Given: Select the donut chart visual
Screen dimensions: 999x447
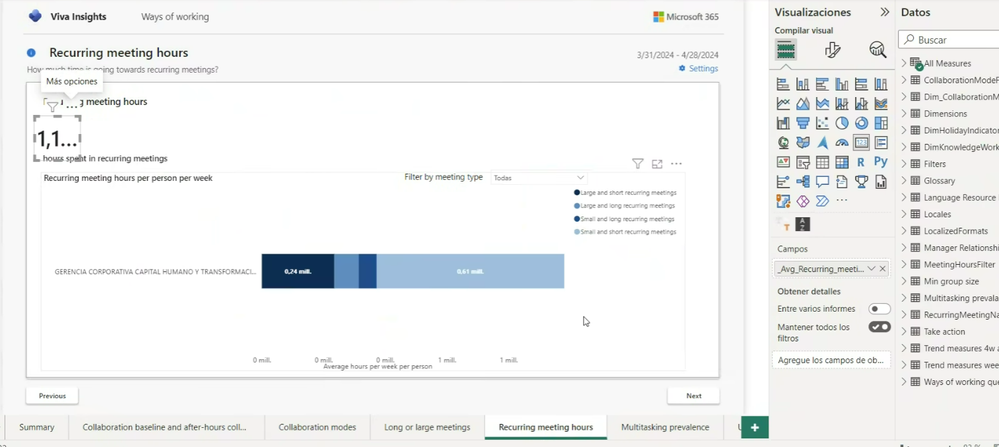Looking at the screenshot, I should click(x=861, y=123).
